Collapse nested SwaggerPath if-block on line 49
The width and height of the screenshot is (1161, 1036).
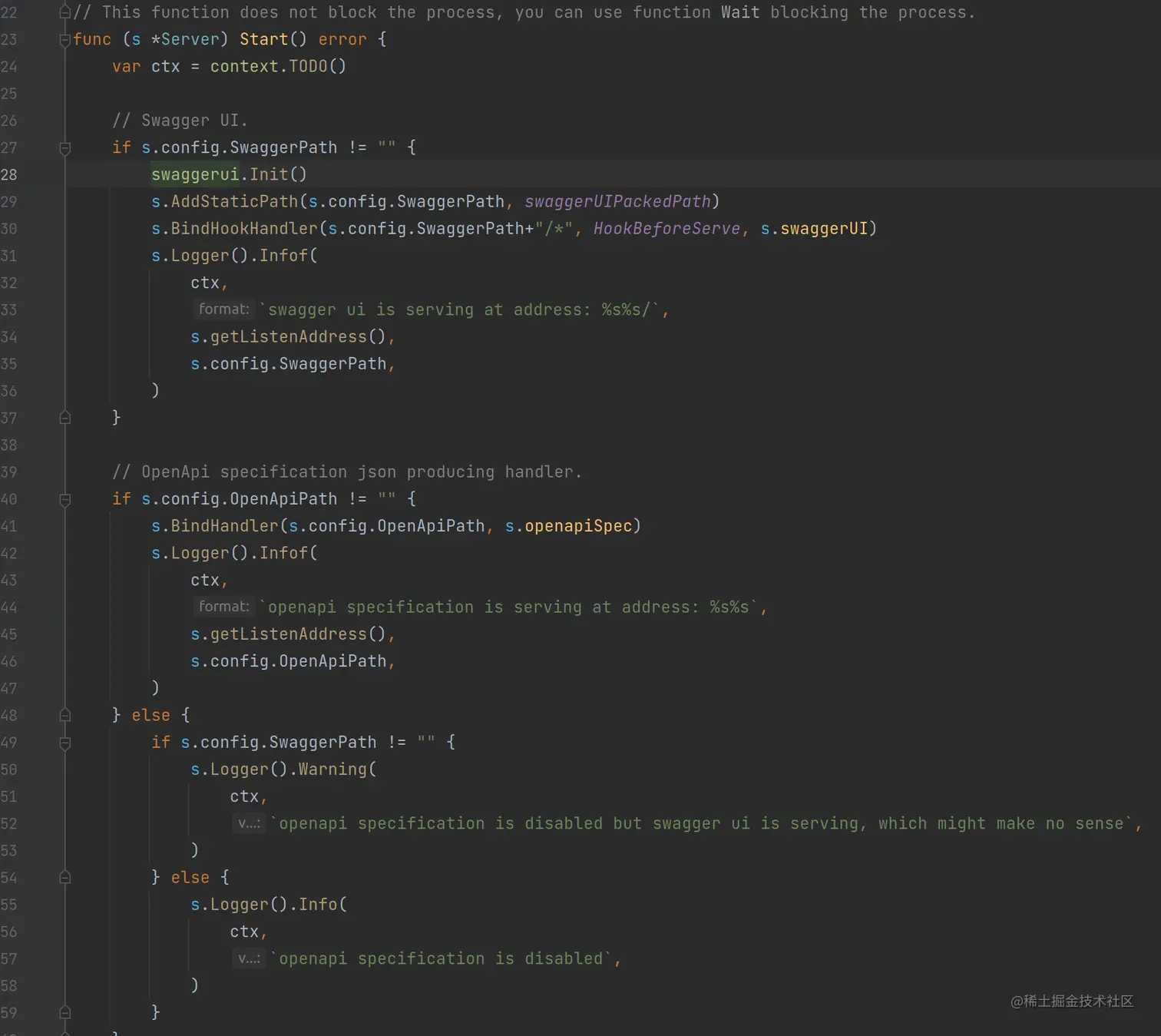click(x=65, y=743)
